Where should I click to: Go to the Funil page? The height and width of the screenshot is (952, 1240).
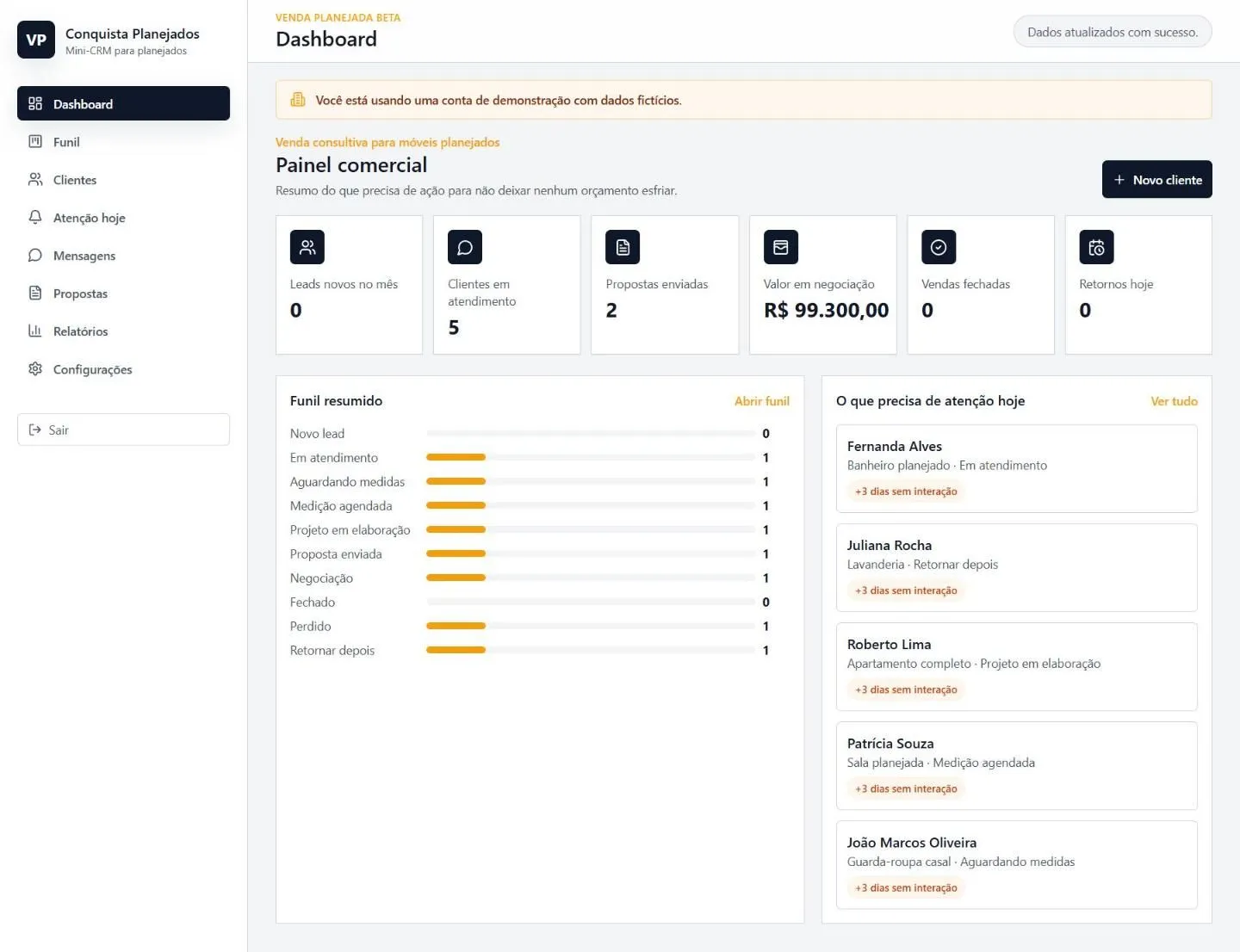(x=123, y=141)
